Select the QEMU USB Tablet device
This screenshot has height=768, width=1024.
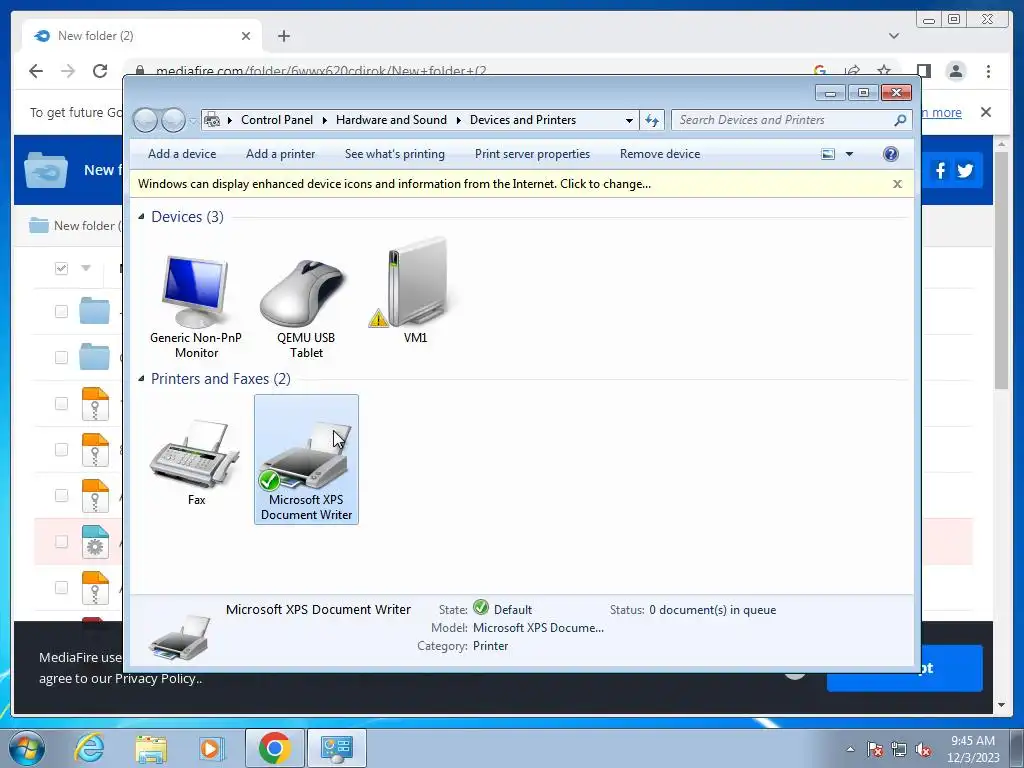click(x=306, y=307)
